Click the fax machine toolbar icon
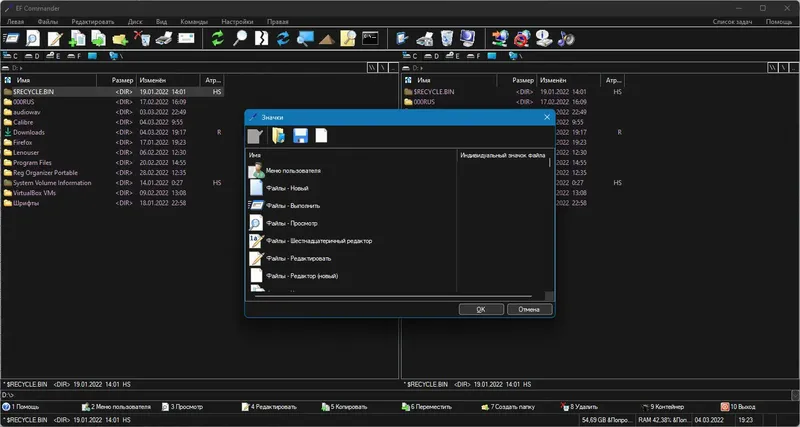 [424, 39]
